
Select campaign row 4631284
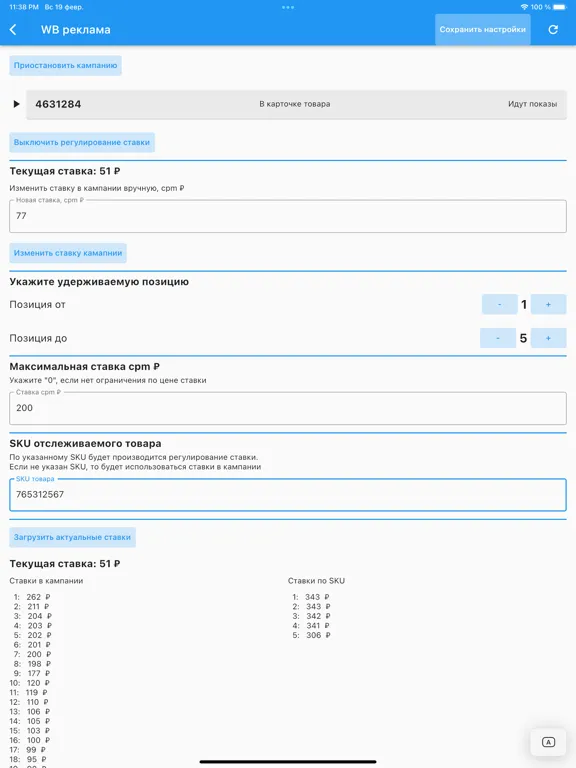click(x=296, y=104)
